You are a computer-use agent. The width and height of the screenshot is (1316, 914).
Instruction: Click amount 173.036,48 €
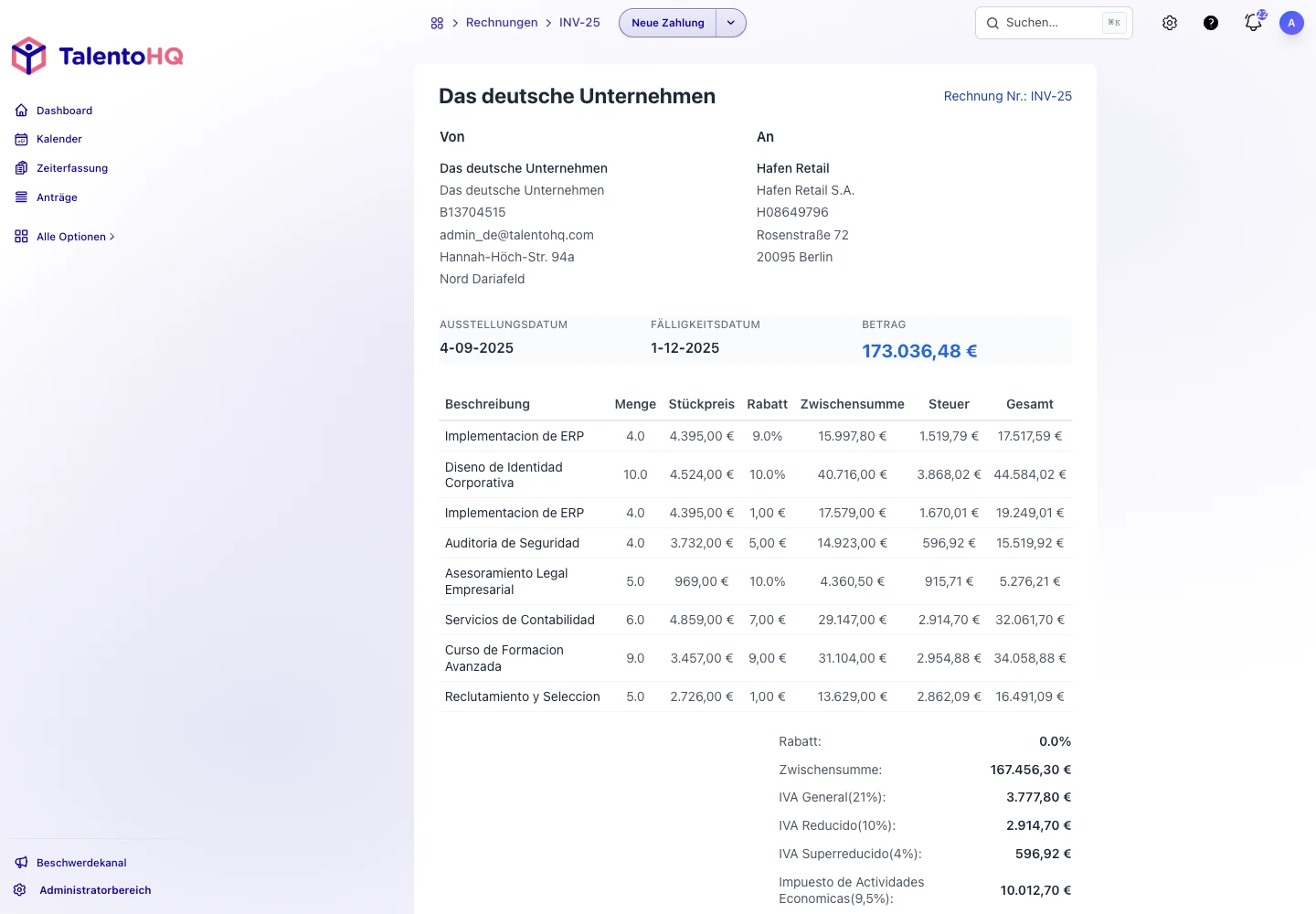(919, 351)
